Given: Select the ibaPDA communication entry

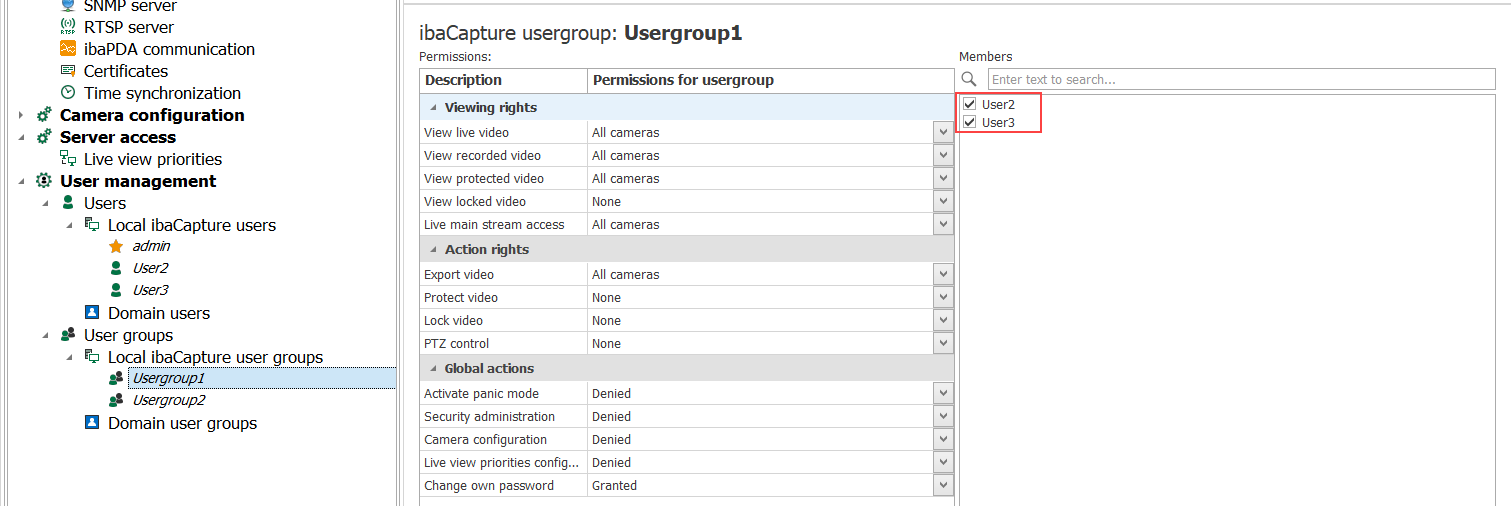Looking at the screenshot, I should coord(169,49).
